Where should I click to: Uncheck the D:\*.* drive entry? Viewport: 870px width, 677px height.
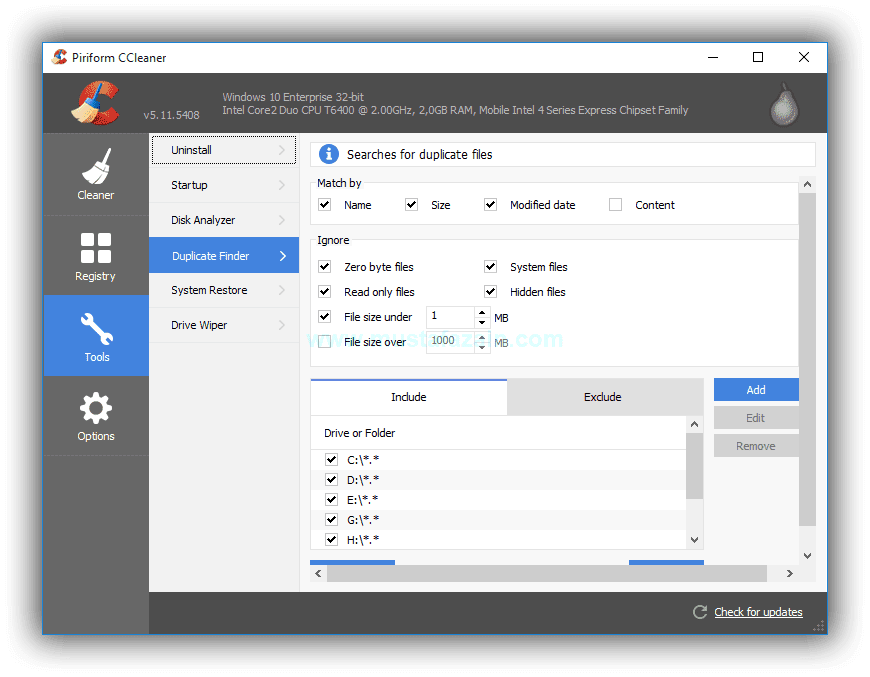coord(331,479)
